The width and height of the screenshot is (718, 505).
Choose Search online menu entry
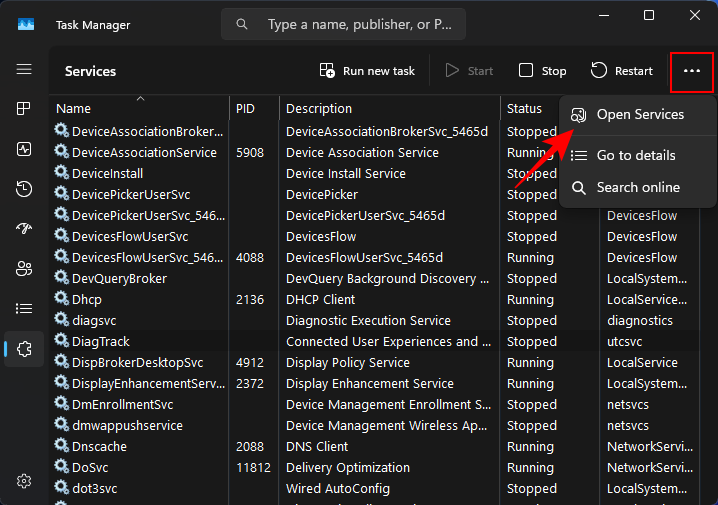pyautogui.click(x=637, y=188)
